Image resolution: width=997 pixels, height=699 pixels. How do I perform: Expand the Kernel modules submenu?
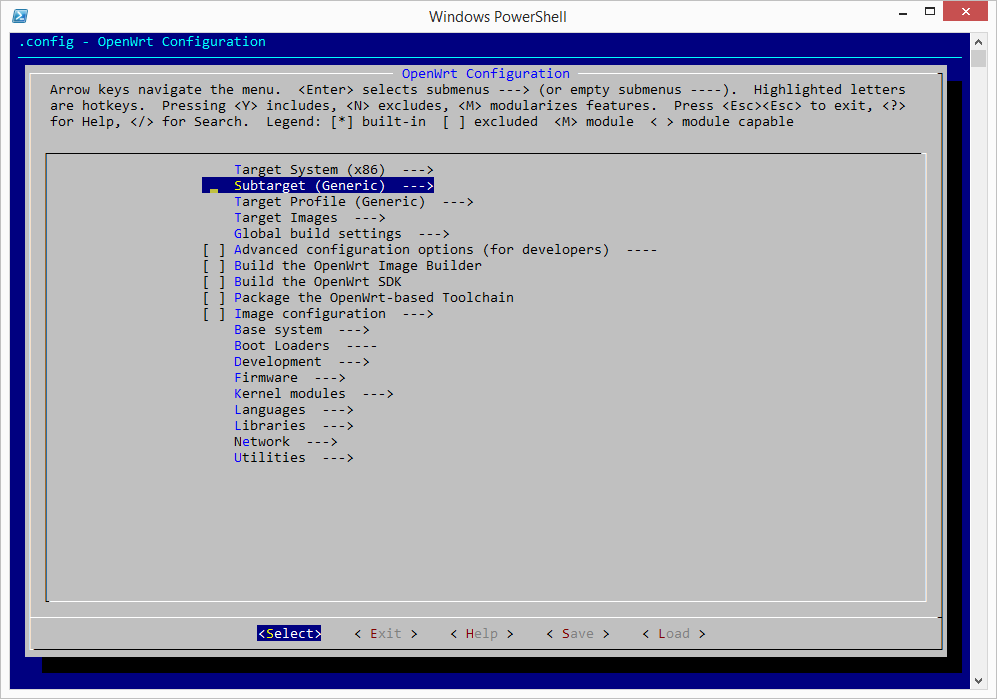pos(313,394)
